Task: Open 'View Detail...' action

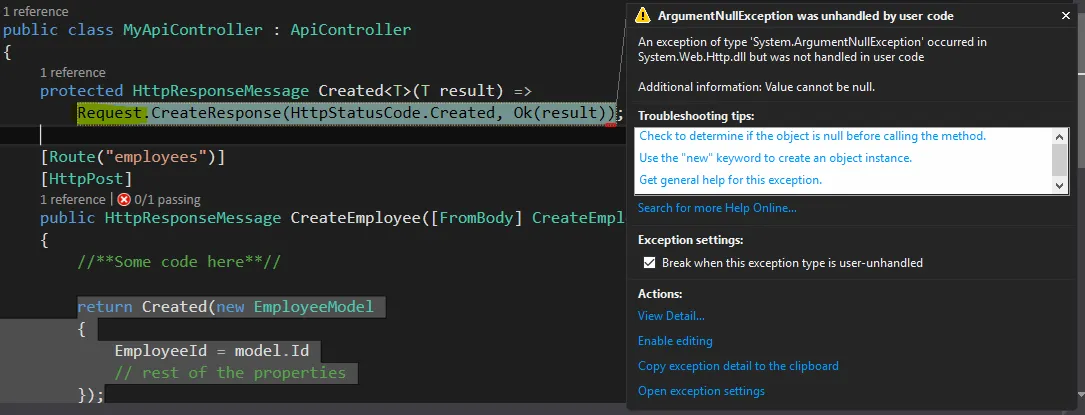Action: point(671,316)
